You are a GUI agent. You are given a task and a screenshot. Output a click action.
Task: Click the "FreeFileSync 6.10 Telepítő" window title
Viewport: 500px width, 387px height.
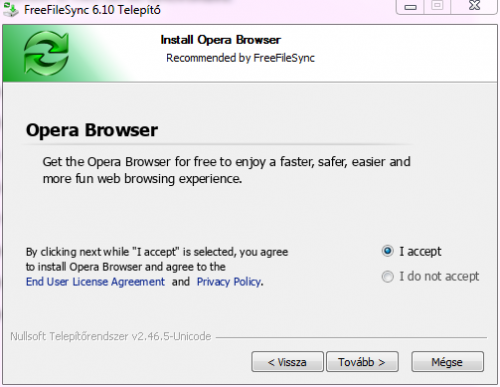point(92,10)
